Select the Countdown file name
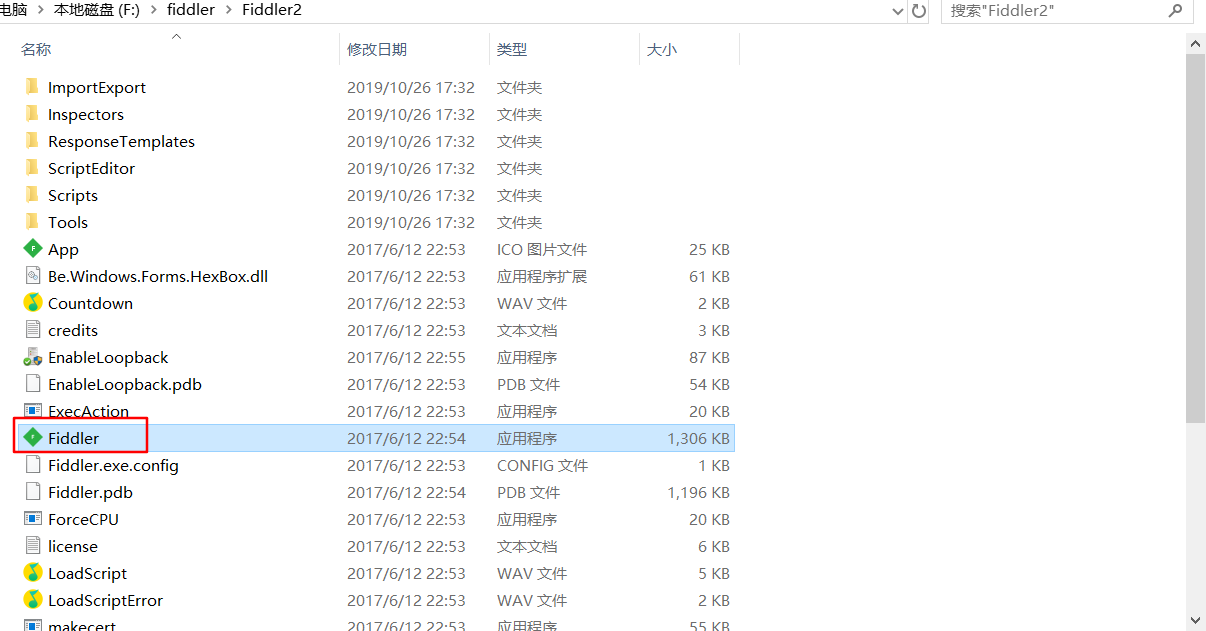This screenshot has height=631, width=1206. (90, 304)
